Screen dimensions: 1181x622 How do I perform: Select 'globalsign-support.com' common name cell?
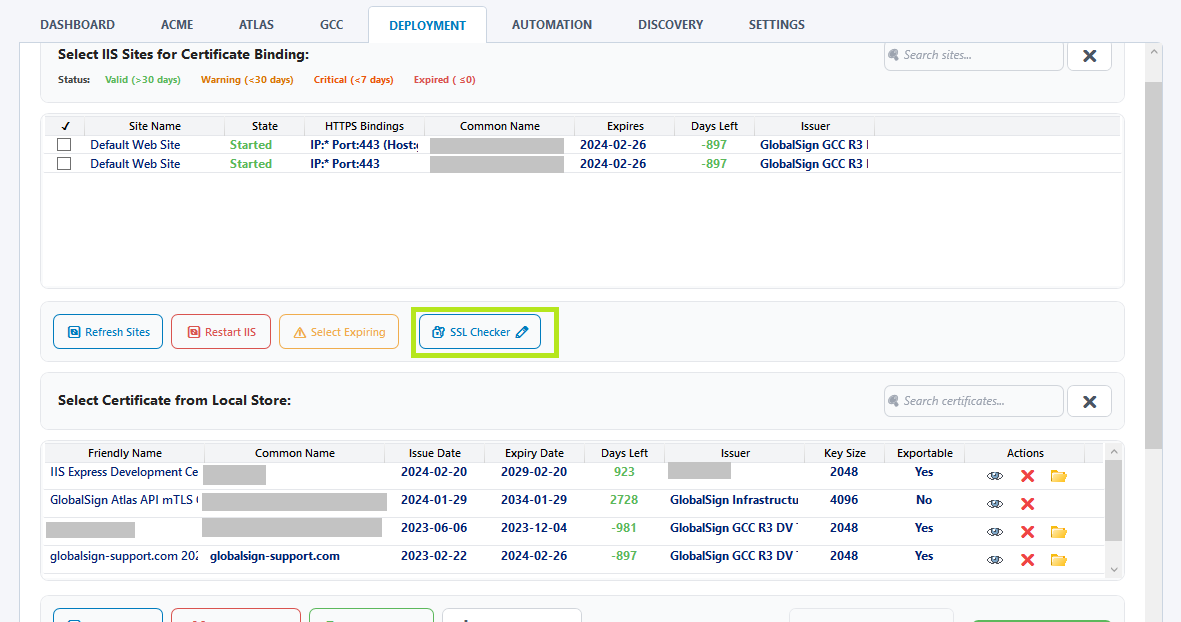point(275,556)
